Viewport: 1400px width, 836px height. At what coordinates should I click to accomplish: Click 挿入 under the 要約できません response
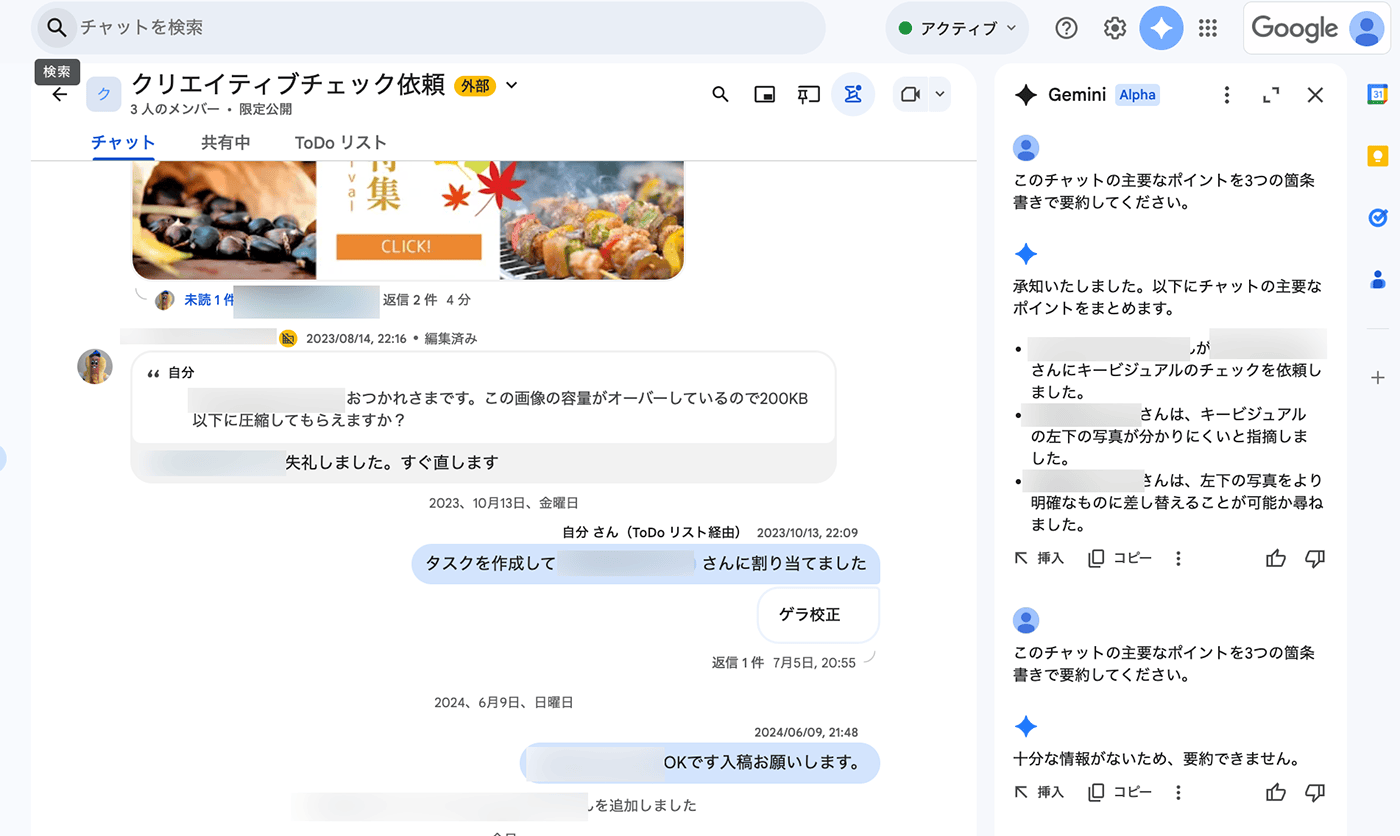click(x=1039, y=792)
